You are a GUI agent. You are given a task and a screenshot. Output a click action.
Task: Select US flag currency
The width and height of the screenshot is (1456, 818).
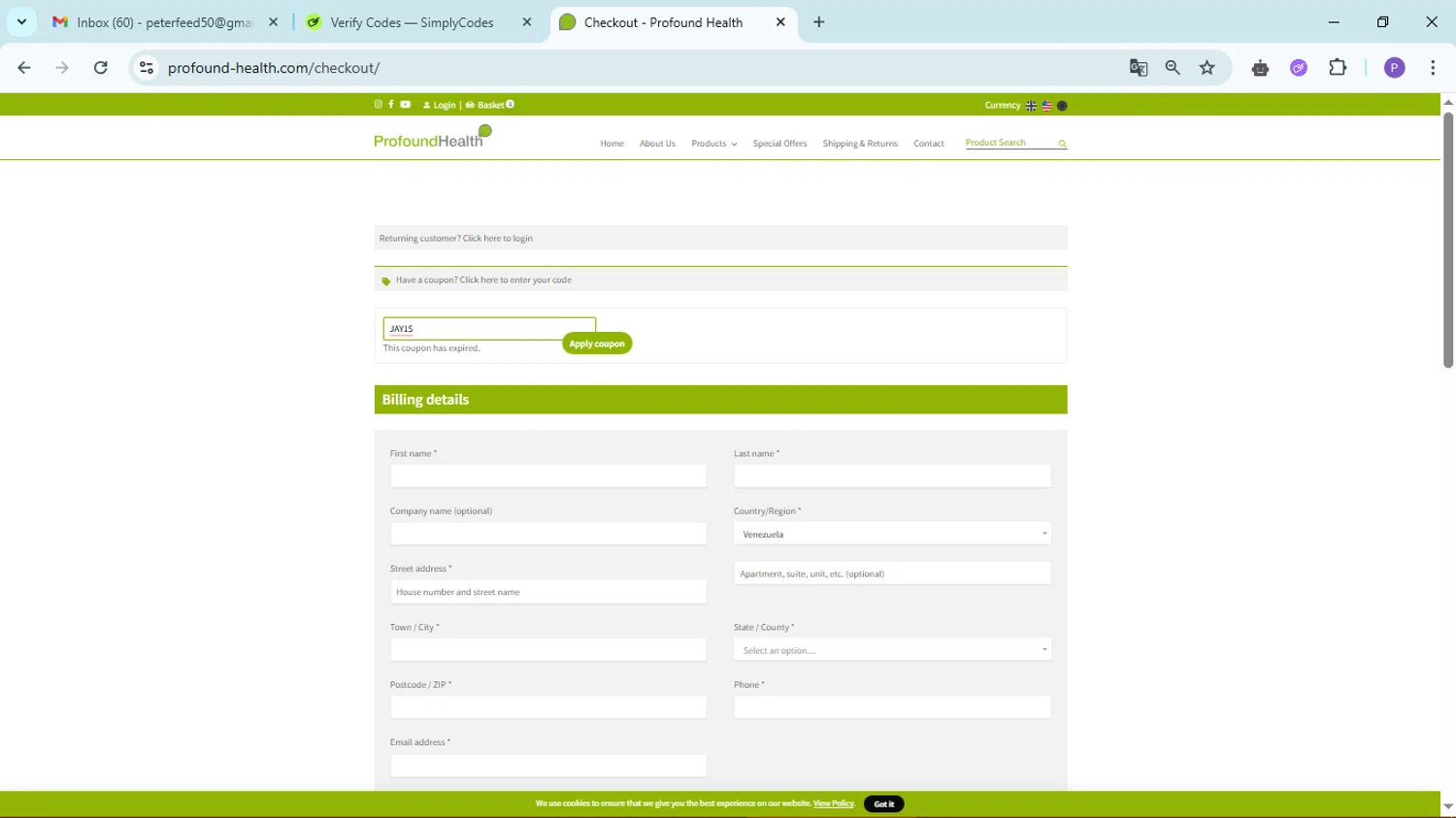pyautogui.click(x=1046, y=106)
